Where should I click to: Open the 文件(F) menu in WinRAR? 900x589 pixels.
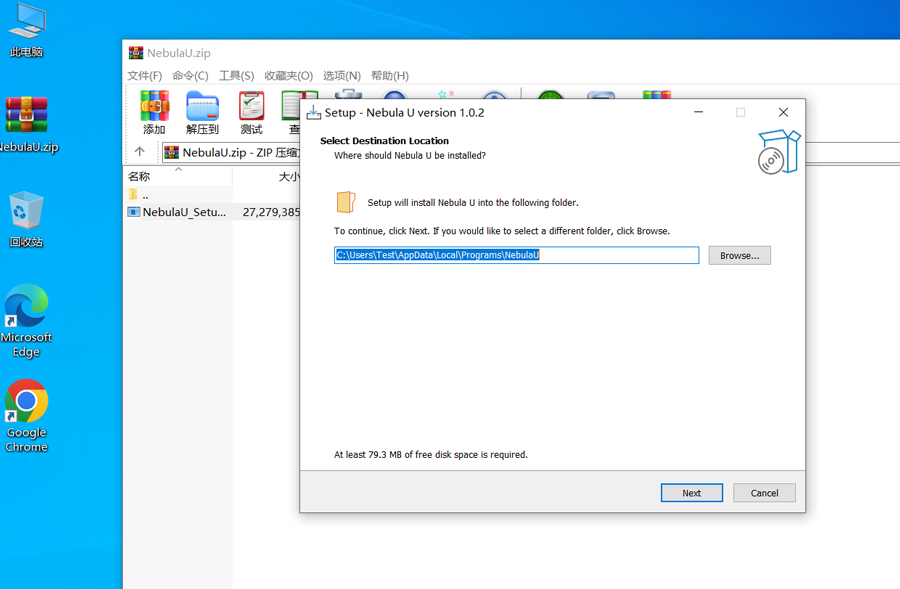click(145, 76)
